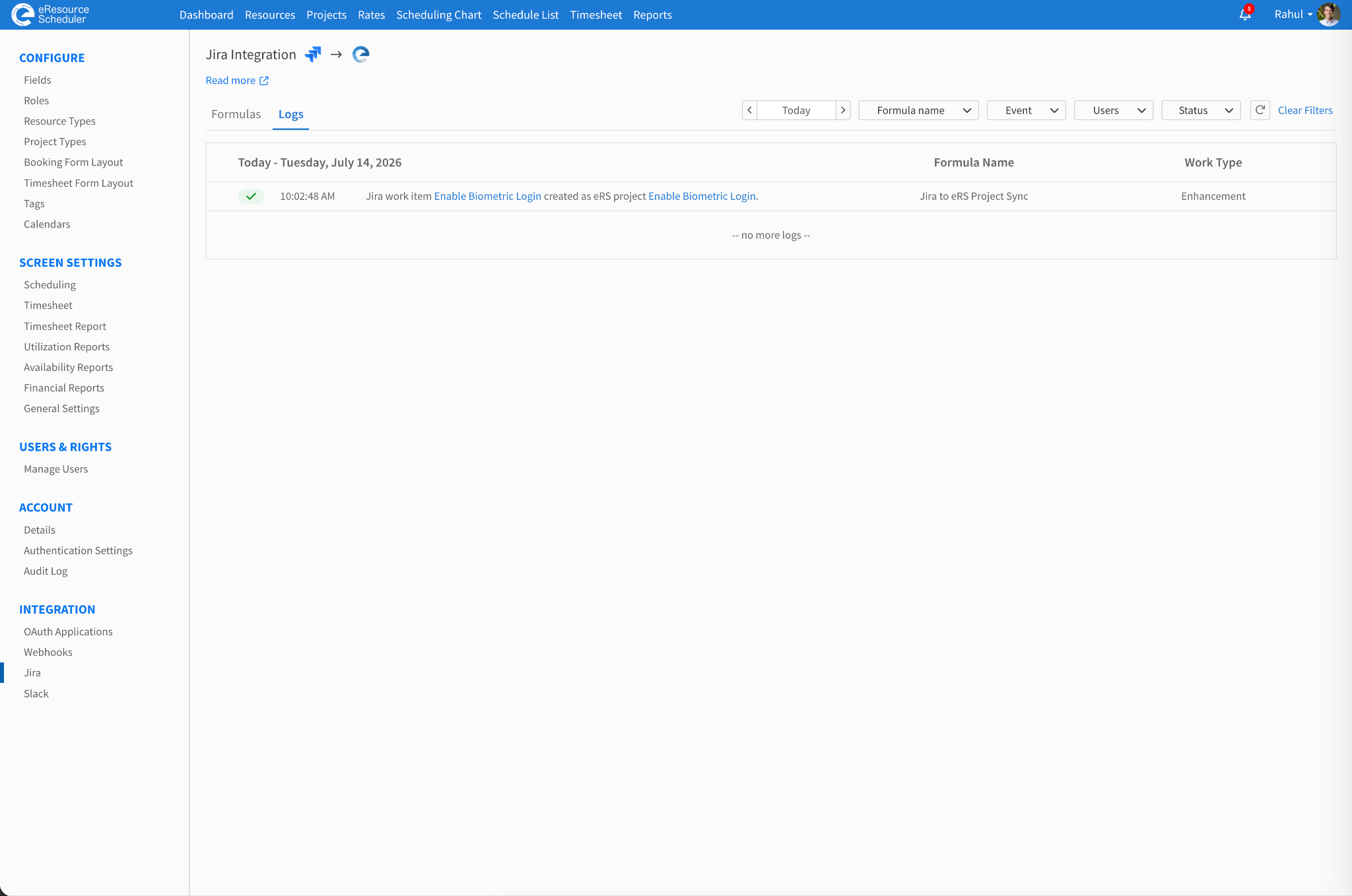Open the Audit Log
Viewport: 1352px width, 896px height.
pos(46,571)
